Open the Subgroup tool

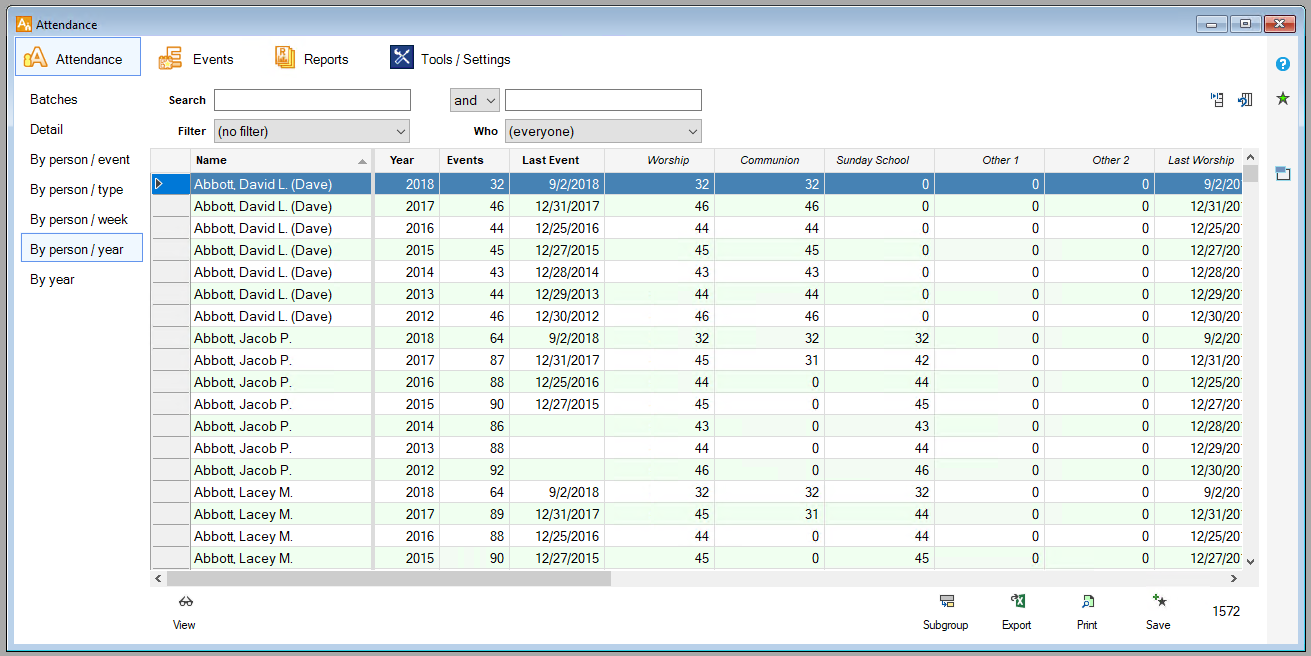pyautogui.click(x=946, y=602)
